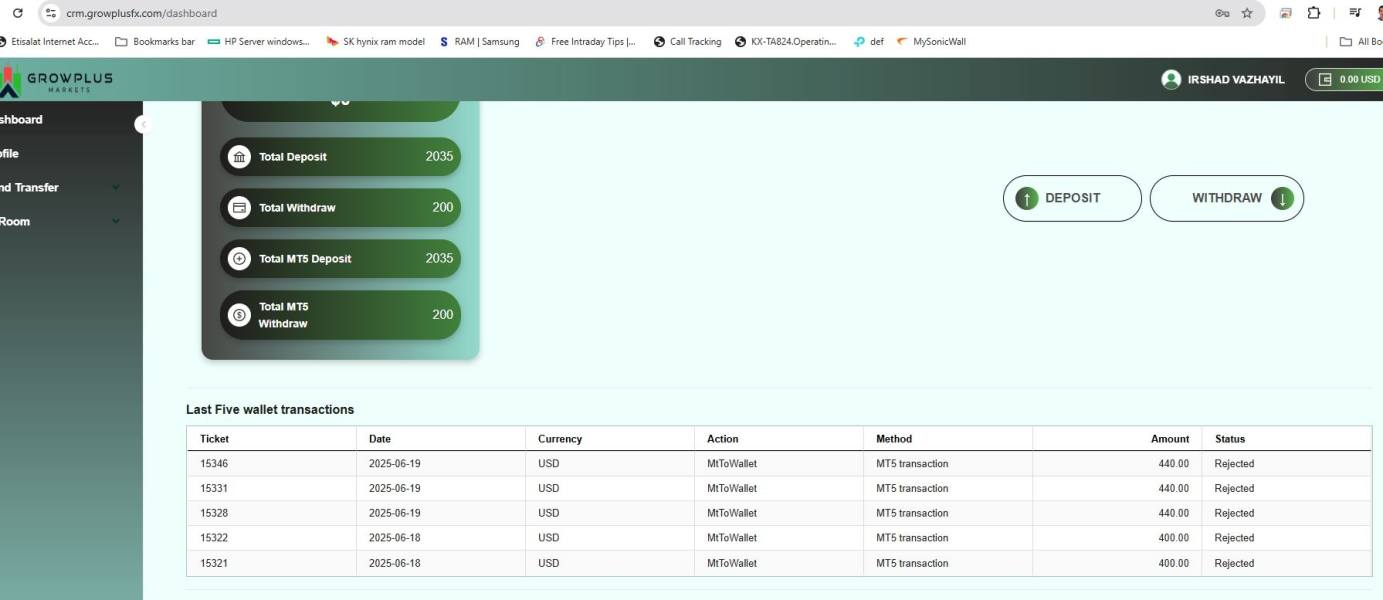Image resolution: width=1383 pixels, height=600 pixels.
Task: Click the Total Withdraw card icon
Action: (x=239, y=208)
